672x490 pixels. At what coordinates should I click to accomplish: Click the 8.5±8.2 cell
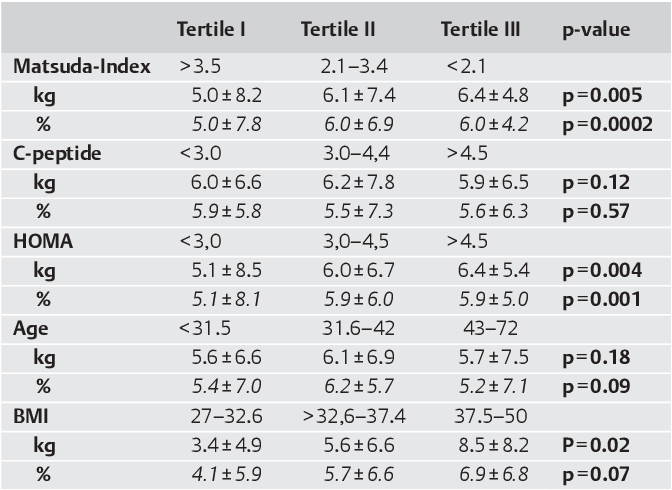click(493, 445)
